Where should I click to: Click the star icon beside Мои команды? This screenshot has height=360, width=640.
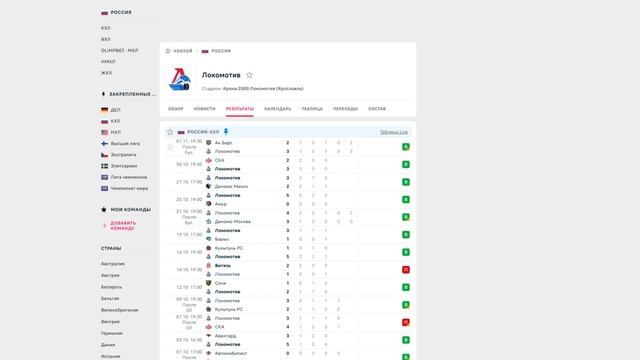[104, 209]
